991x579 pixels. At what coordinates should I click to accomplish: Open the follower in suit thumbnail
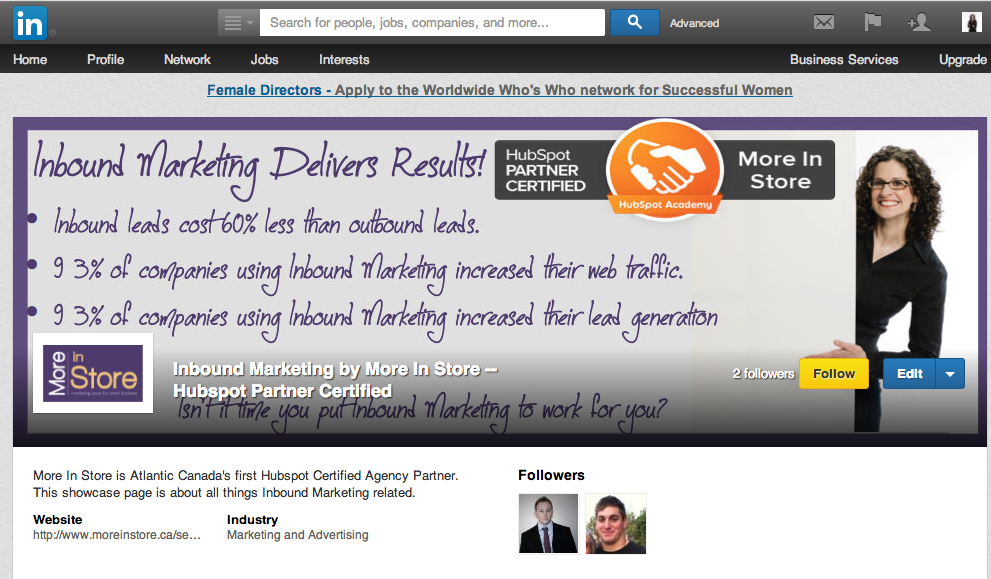(x=548, y=524)
